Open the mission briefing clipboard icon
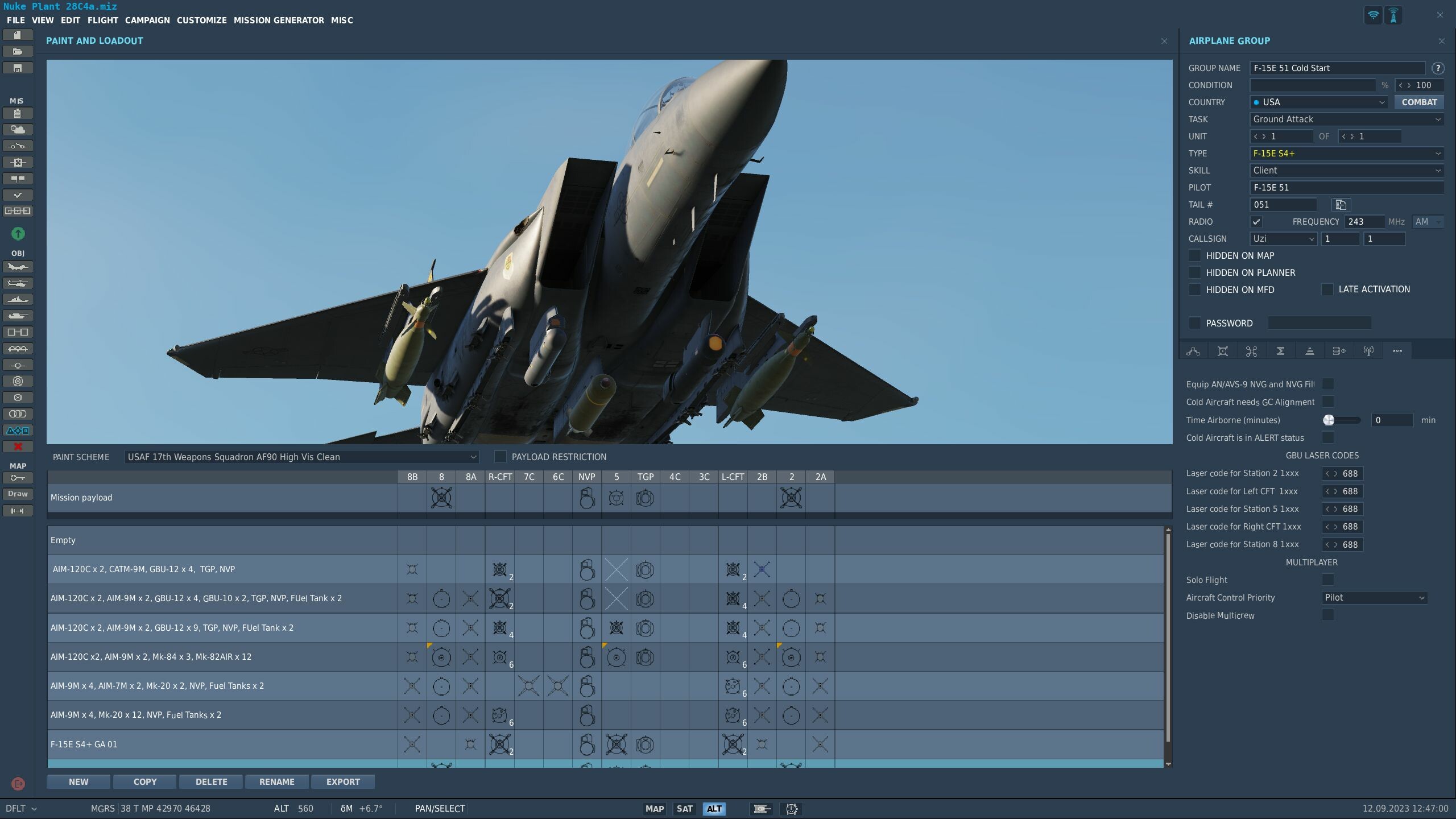Screen dimensions: 1456x819 point(18,114)
